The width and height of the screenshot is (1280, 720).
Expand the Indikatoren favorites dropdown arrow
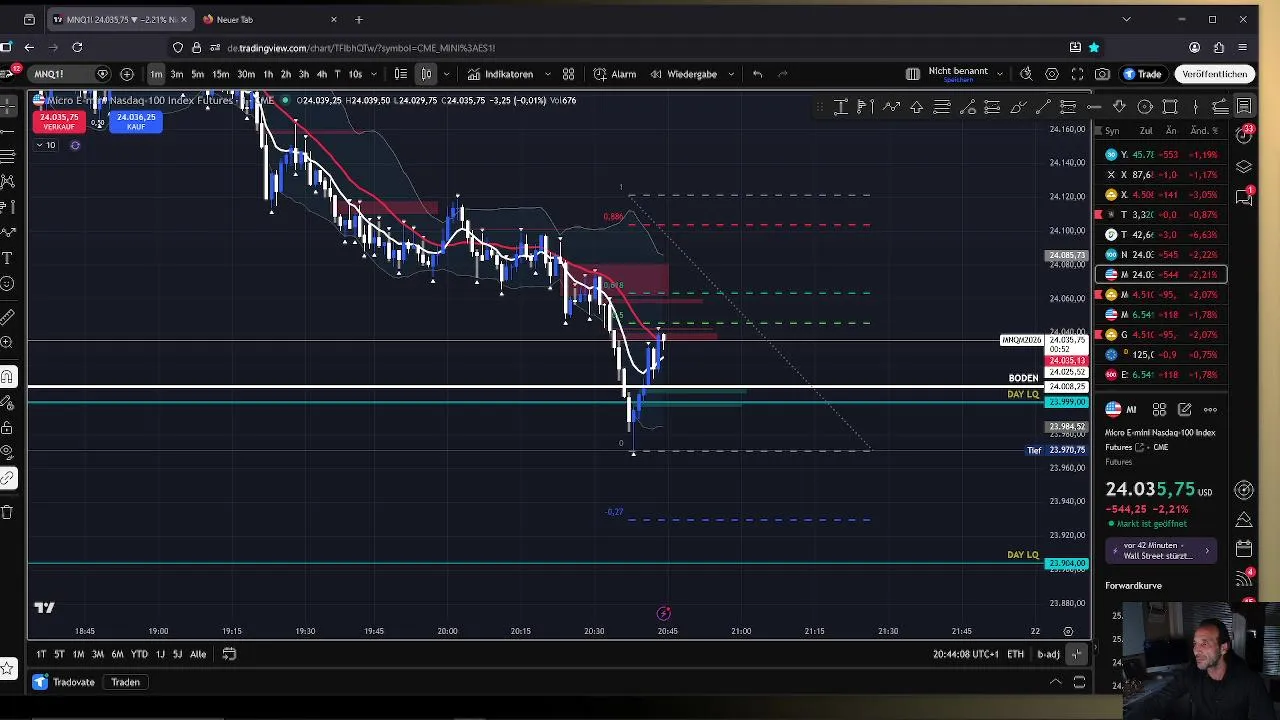[x=547, y=74]
